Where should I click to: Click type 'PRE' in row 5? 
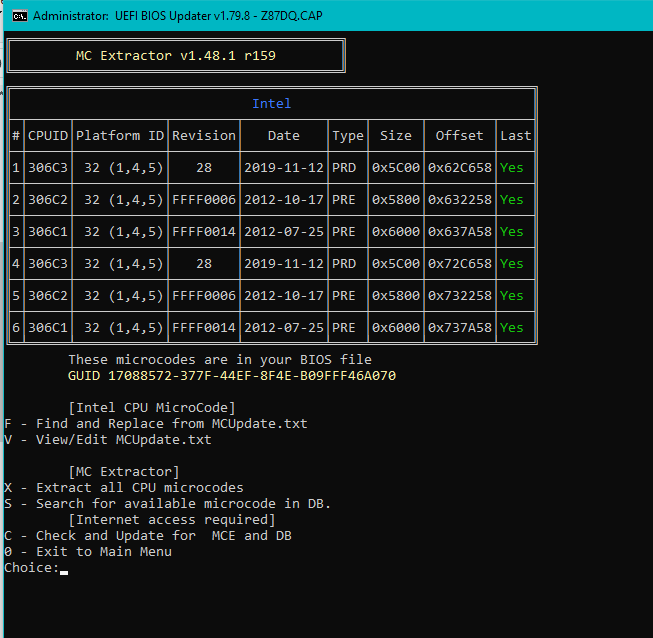point(344,296)
